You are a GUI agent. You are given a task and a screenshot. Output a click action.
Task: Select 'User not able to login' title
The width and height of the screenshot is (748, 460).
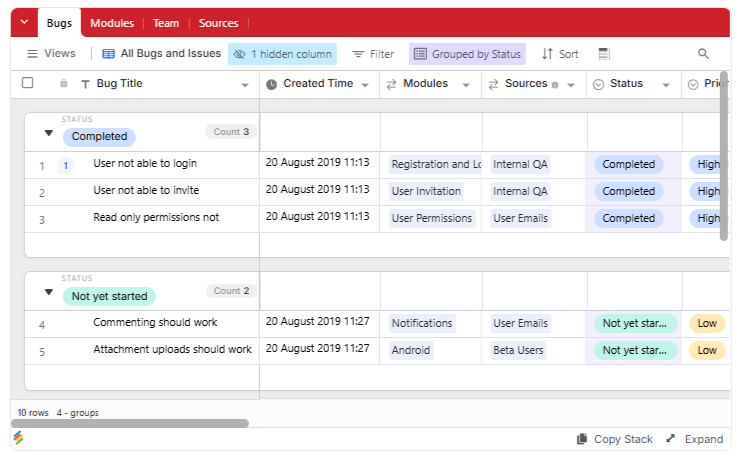tap(145, 163)
